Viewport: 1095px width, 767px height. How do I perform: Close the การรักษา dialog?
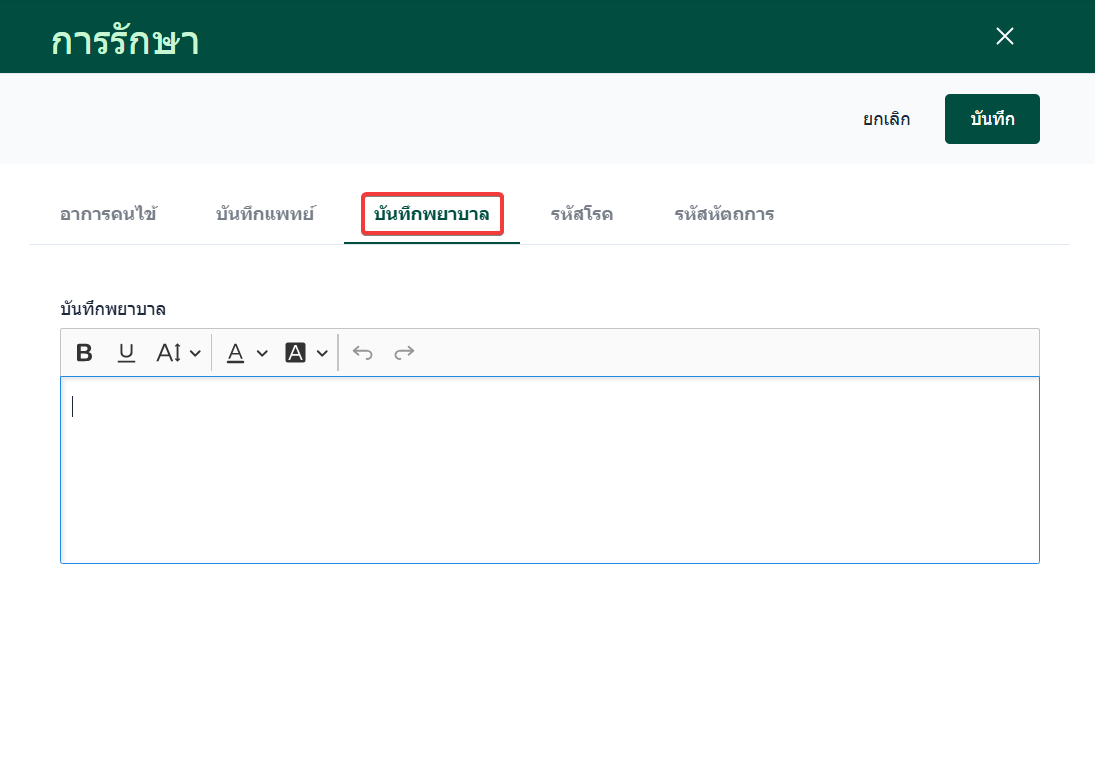click(1005, 36)
